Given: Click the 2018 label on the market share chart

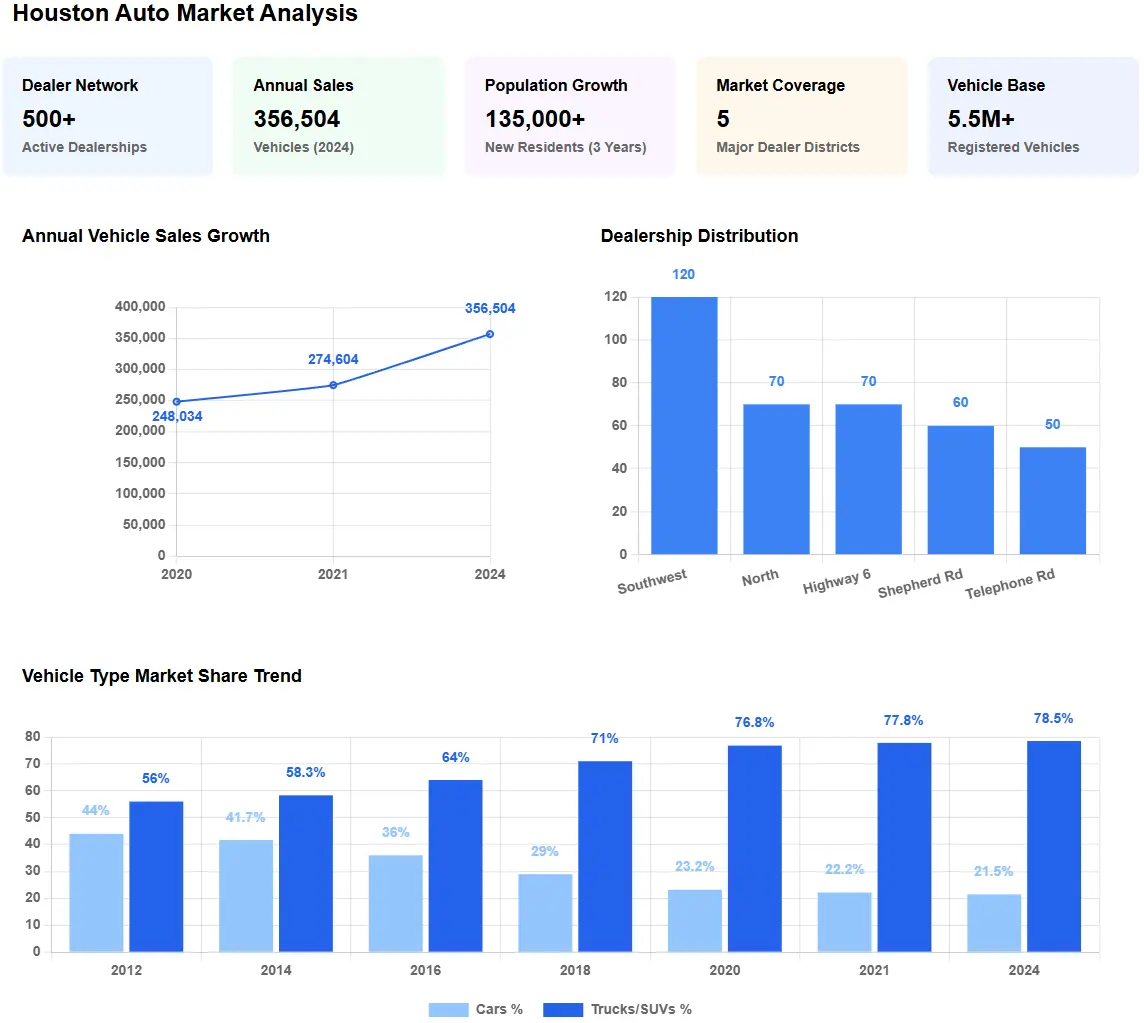Looking at the screenshot, I should point(575,970).
